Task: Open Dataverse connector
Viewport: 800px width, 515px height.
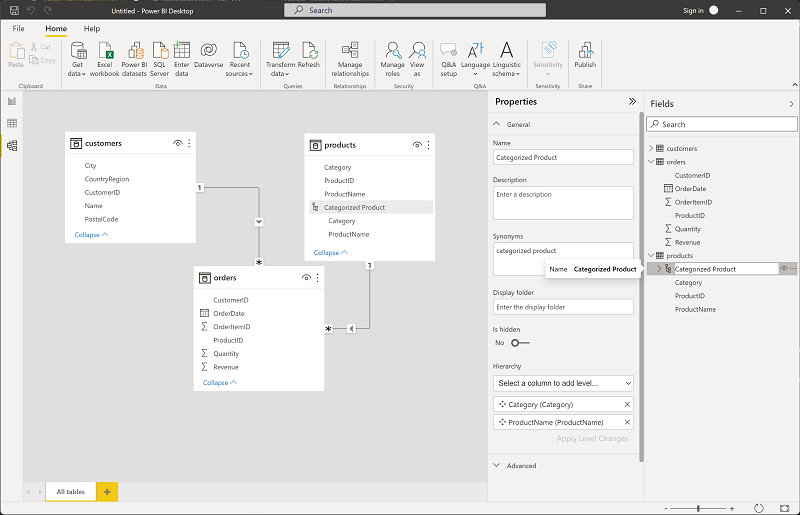Action: 209,55
